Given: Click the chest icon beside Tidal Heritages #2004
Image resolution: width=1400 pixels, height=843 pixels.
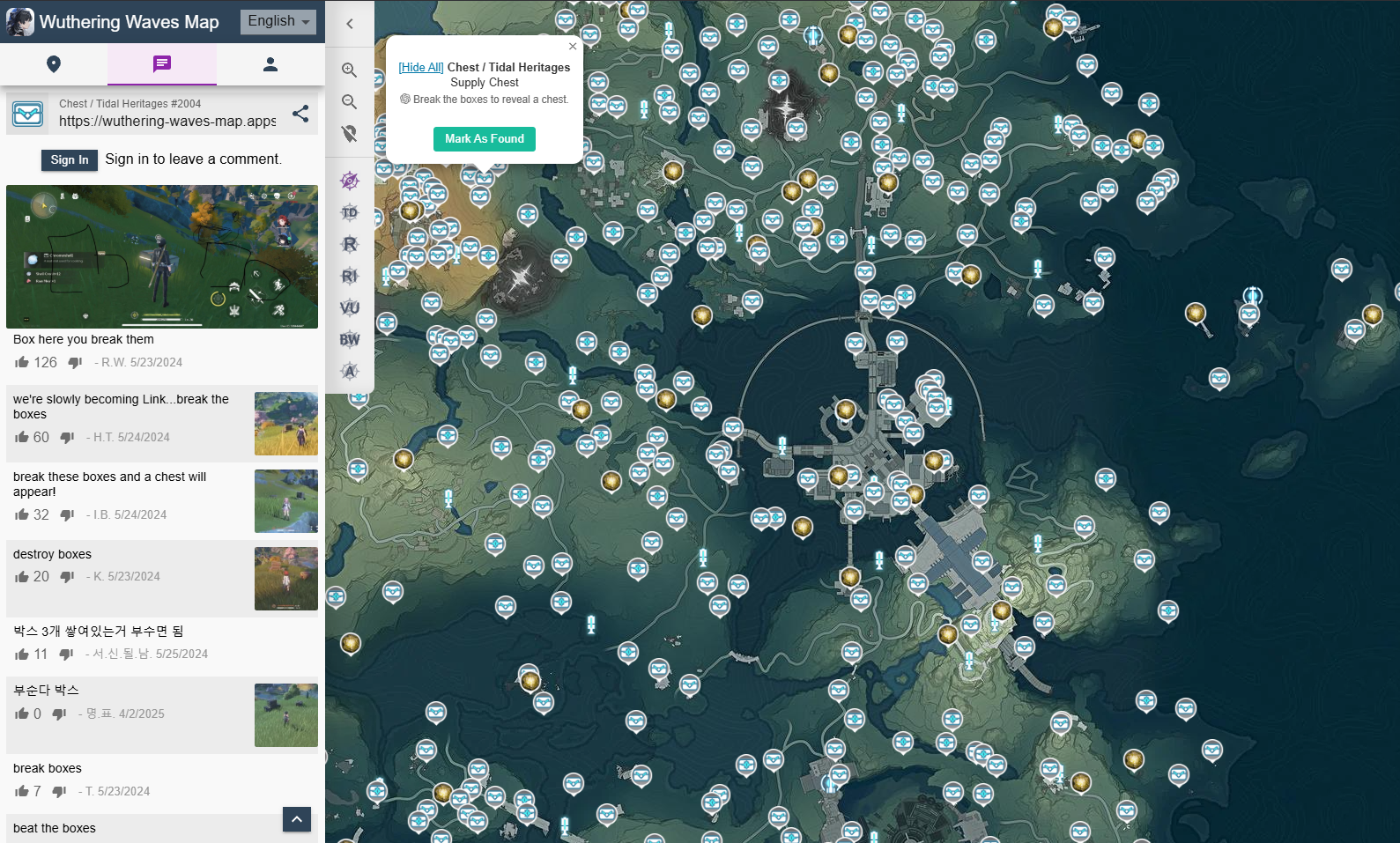Looking at the screenshot, I should click(x=28, y=114).
